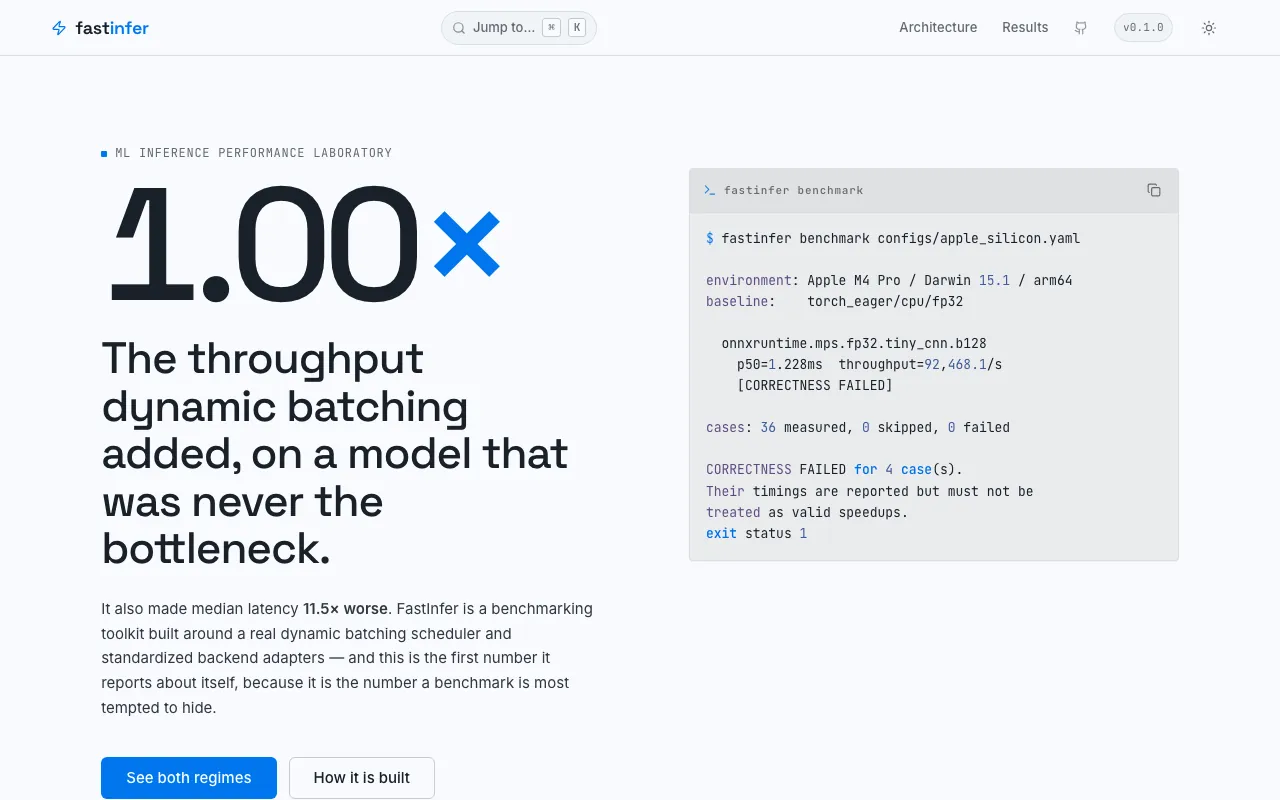Toggle the light/dark theme sun icon
Screen dimensions: 1280x800
(x=1209, y=28)
